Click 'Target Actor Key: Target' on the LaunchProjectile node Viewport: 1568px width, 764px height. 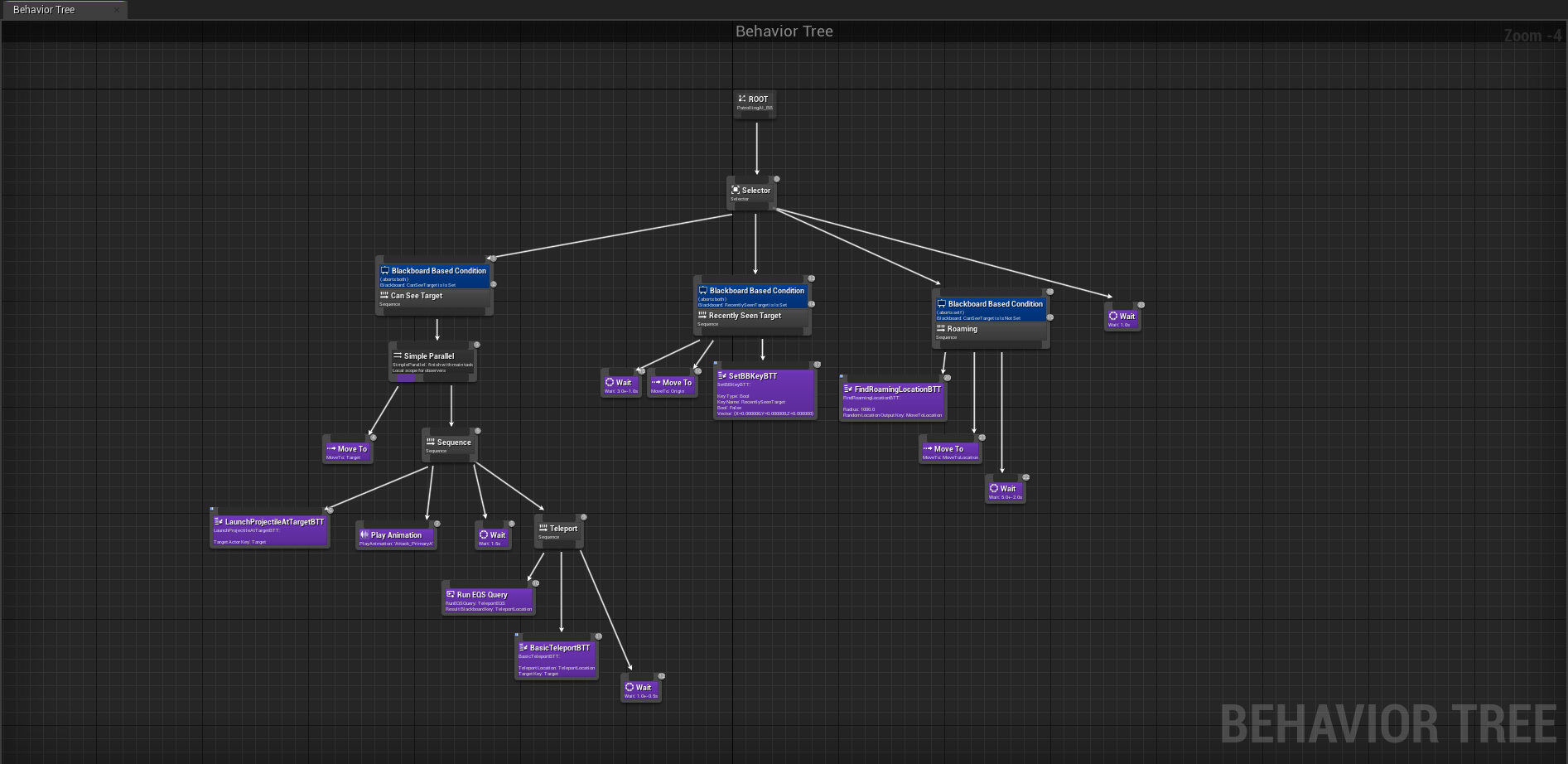pyautogui.click(x=240, y=542)
